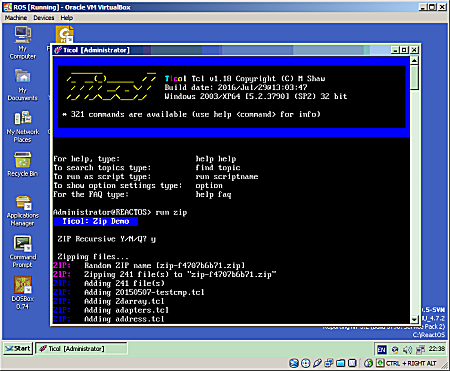Click the VirtualBox host key capture icon
This screenshot has height=371, width=450.
380,363
